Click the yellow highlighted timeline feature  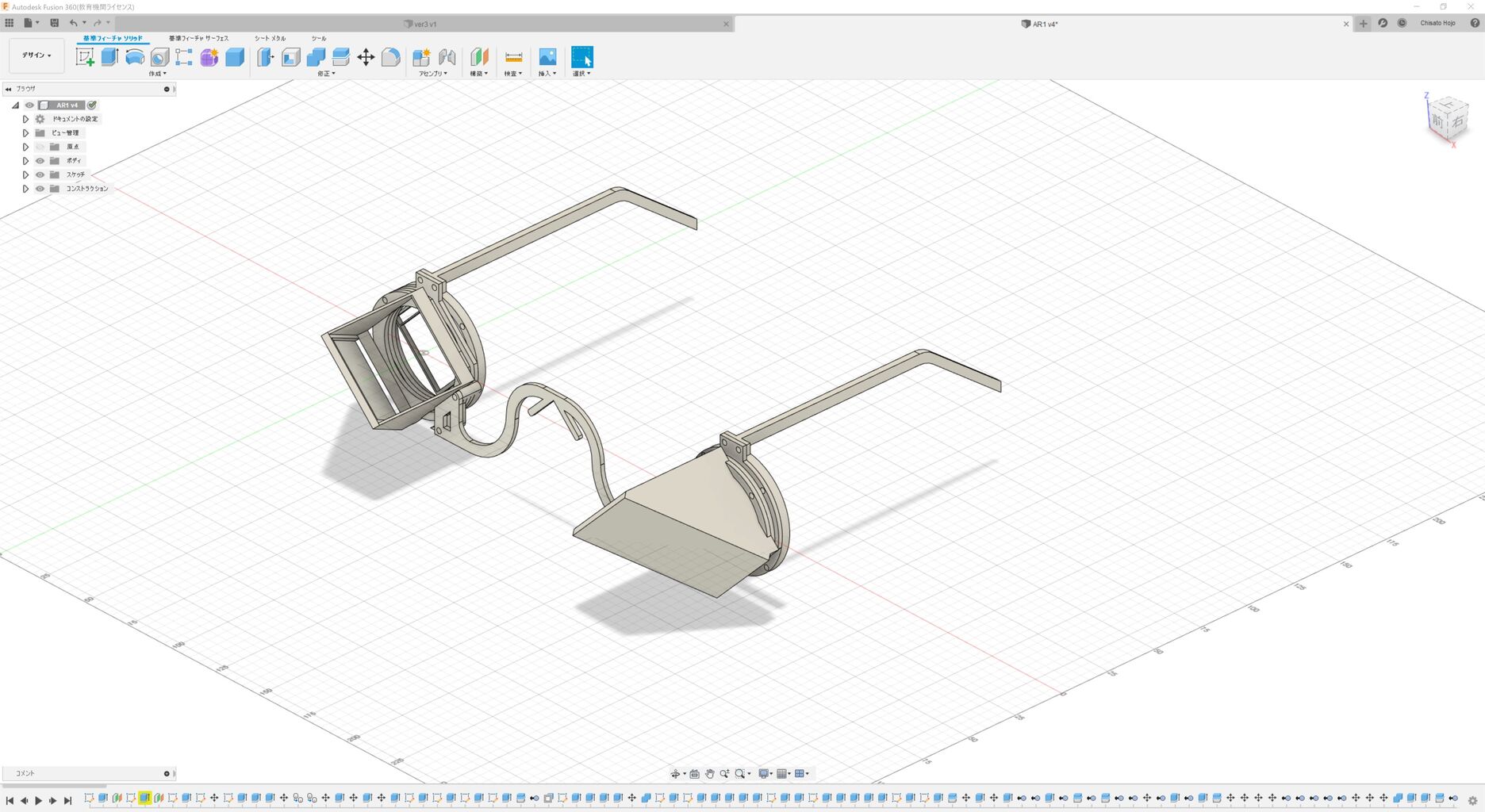[x=144, y=799]
